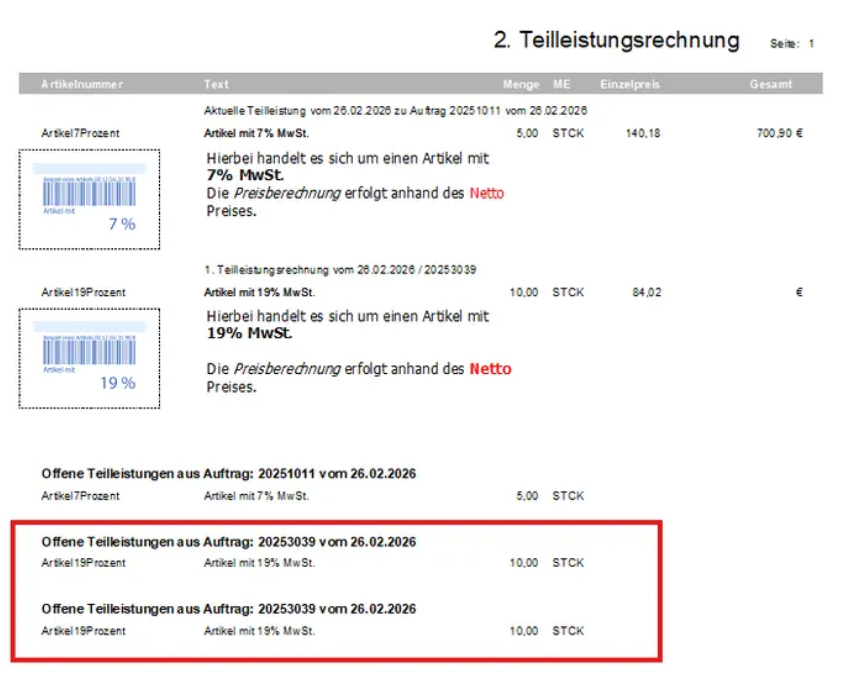The height and width of the screenshot is (676, 843).
Task: Select the Aktuelle Teilleistung order reference line
Action: pyautogui.click(x=395, y=110)
